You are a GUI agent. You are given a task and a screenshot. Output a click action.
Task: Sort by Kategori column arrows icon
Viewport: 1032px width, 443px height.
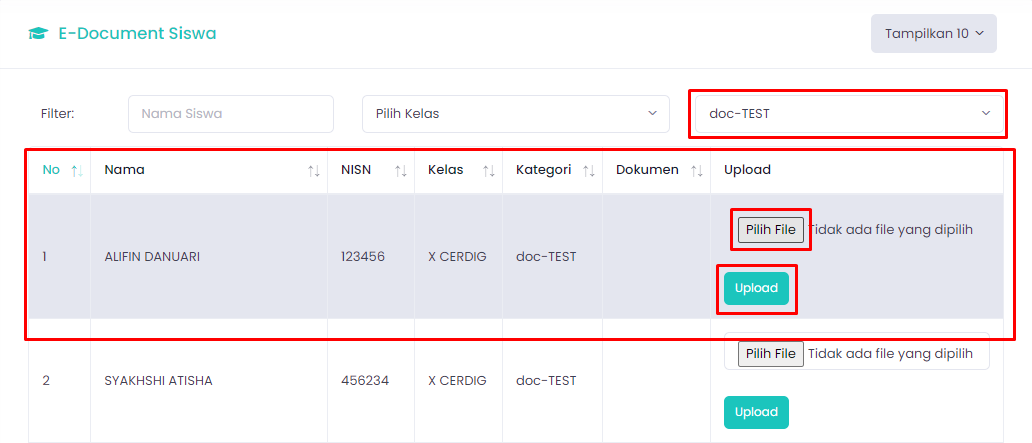588,170
